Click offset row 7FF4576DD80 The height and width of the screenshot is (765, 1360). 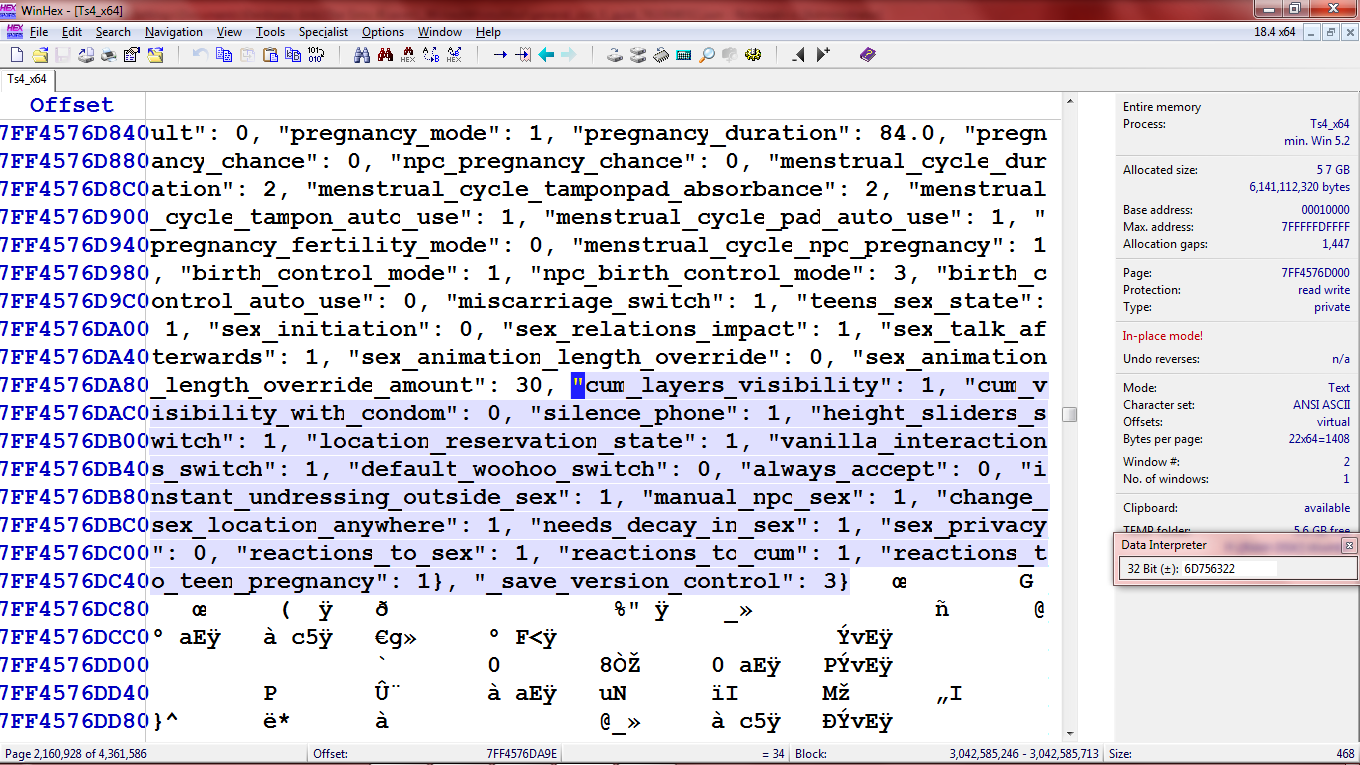pos(74,721)
